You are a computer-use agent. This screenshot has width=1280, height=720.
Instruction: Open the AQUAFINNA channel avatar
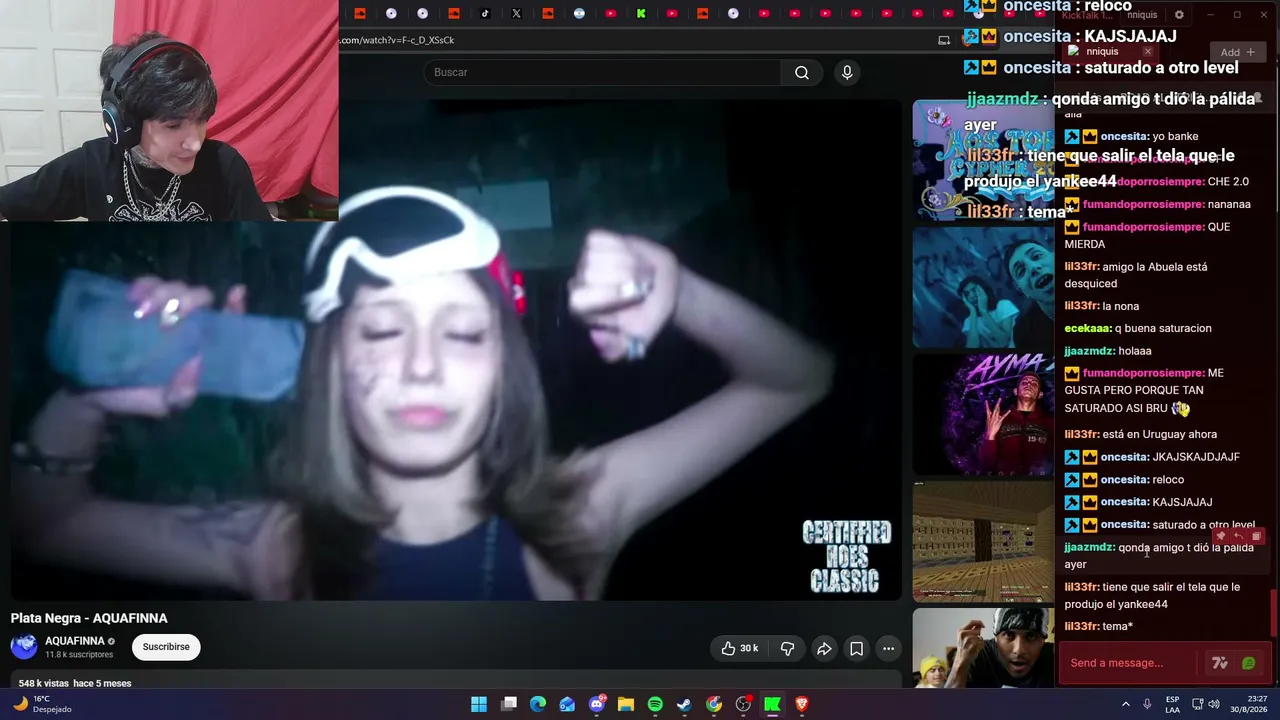pyautogui.click(x=24, y=647)
